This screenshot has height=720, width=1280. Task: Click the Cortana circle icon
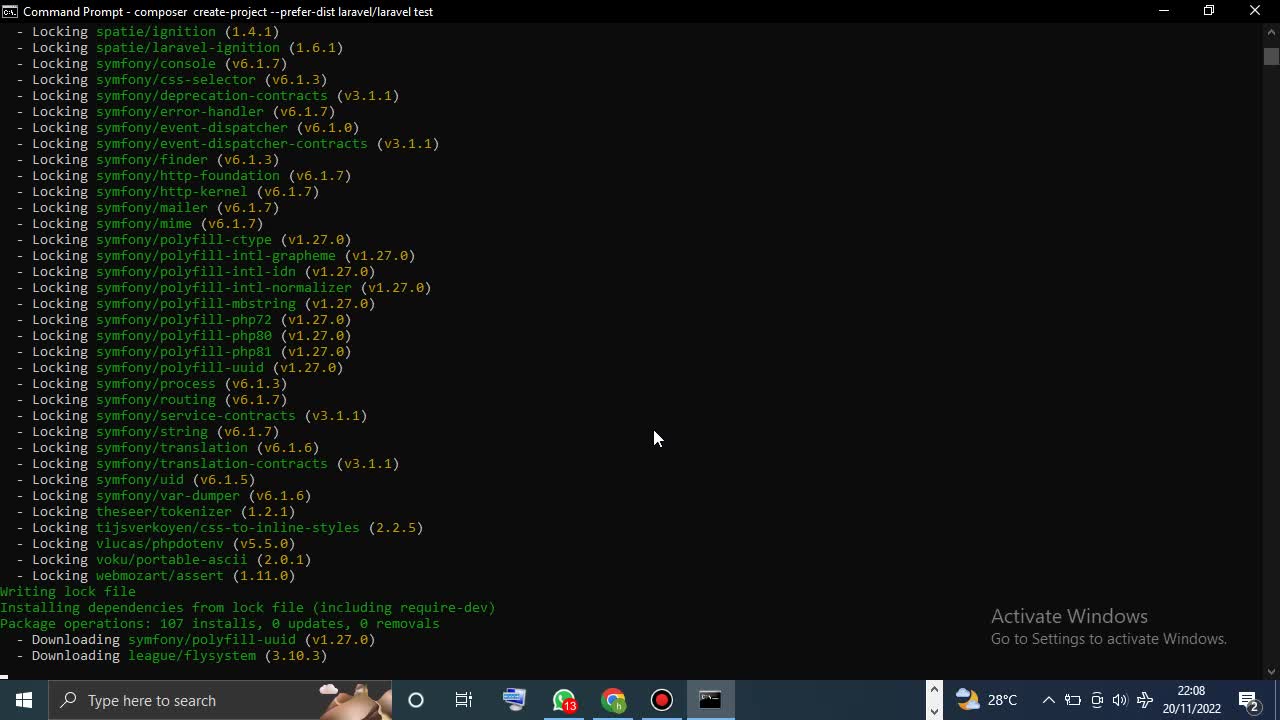pos(416,700)
